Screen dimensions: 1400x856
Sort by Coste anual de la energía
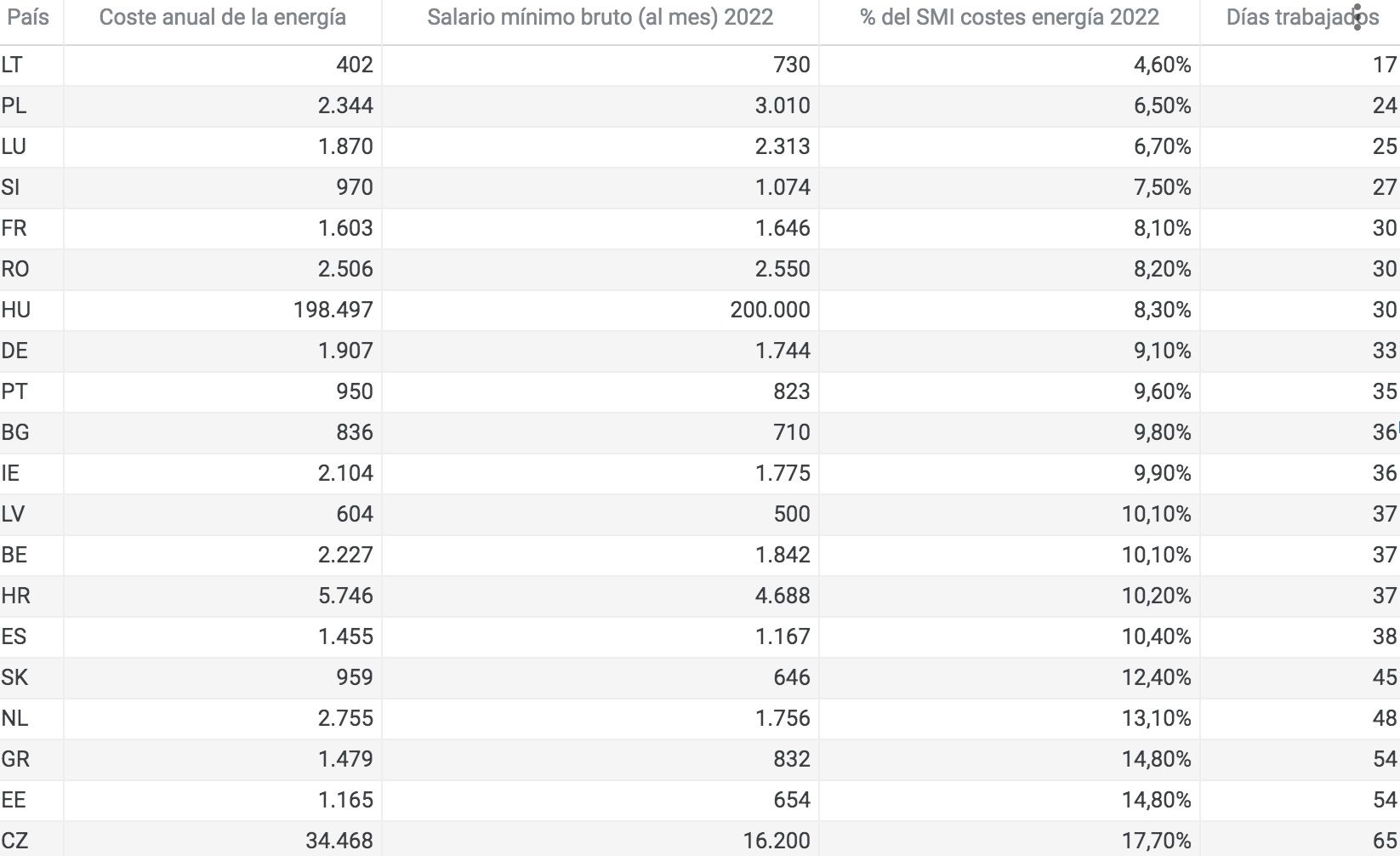tap(222, 17)
